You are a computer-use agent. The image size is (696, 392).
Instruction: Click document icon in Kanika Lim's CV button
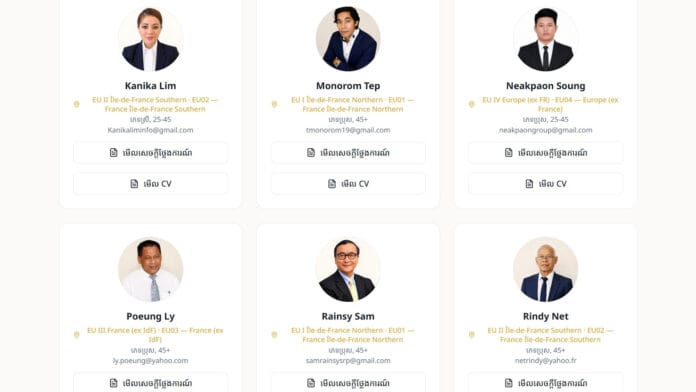point(134,184)
